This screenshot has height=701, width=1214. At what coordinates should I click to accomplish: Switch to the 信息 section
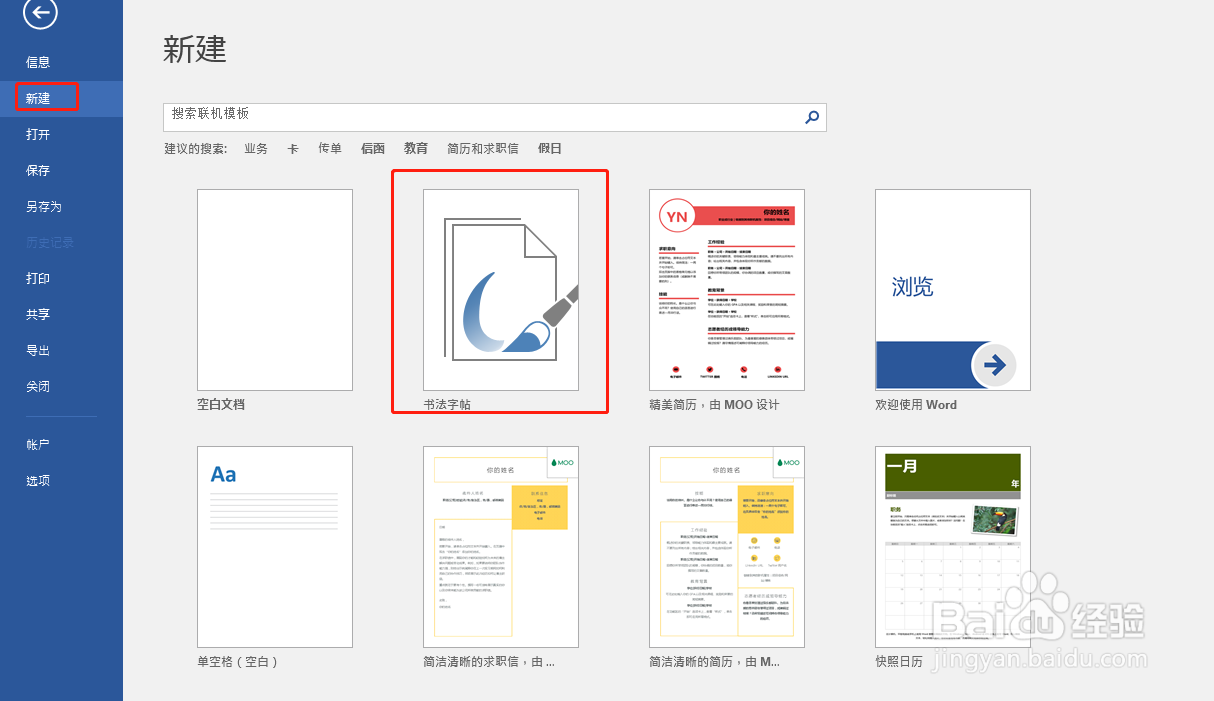(38, 61)
